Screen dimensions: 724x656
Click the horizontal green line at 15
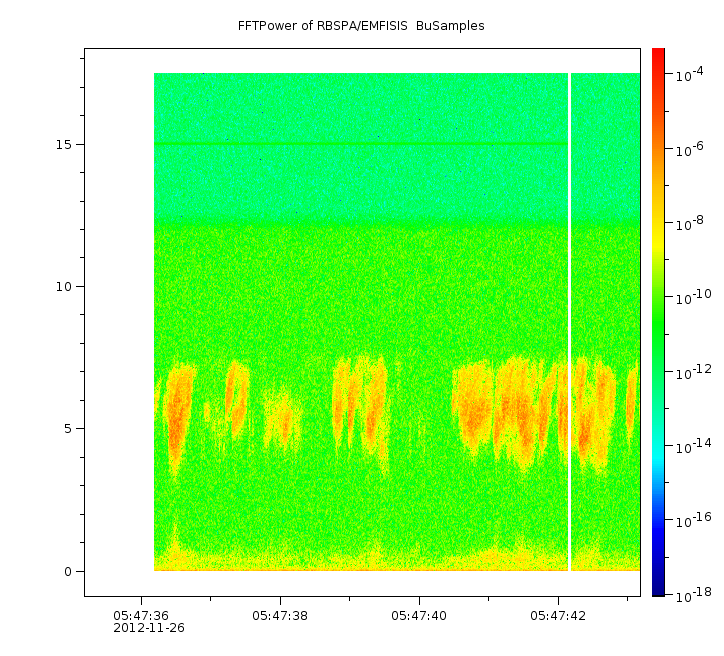361,144
